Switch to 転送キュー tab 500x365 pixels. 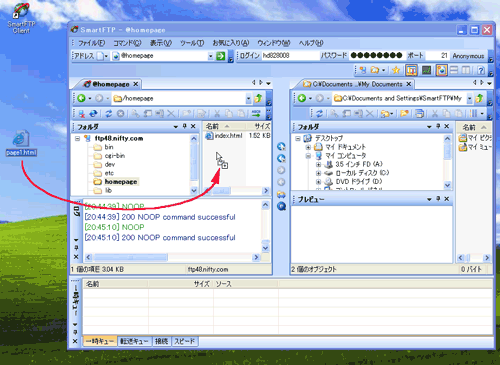point(134,341)
